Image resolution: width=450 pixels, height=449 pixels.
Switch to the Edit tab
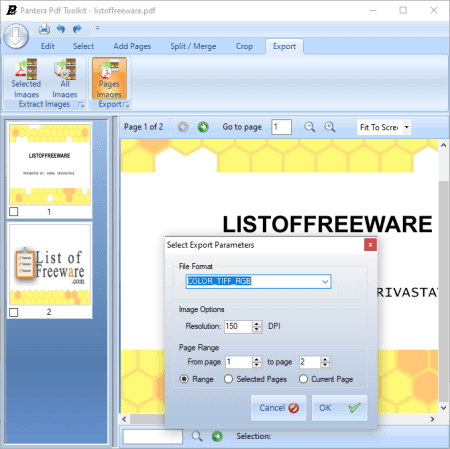pyautogui.click(x=47, y=46)
